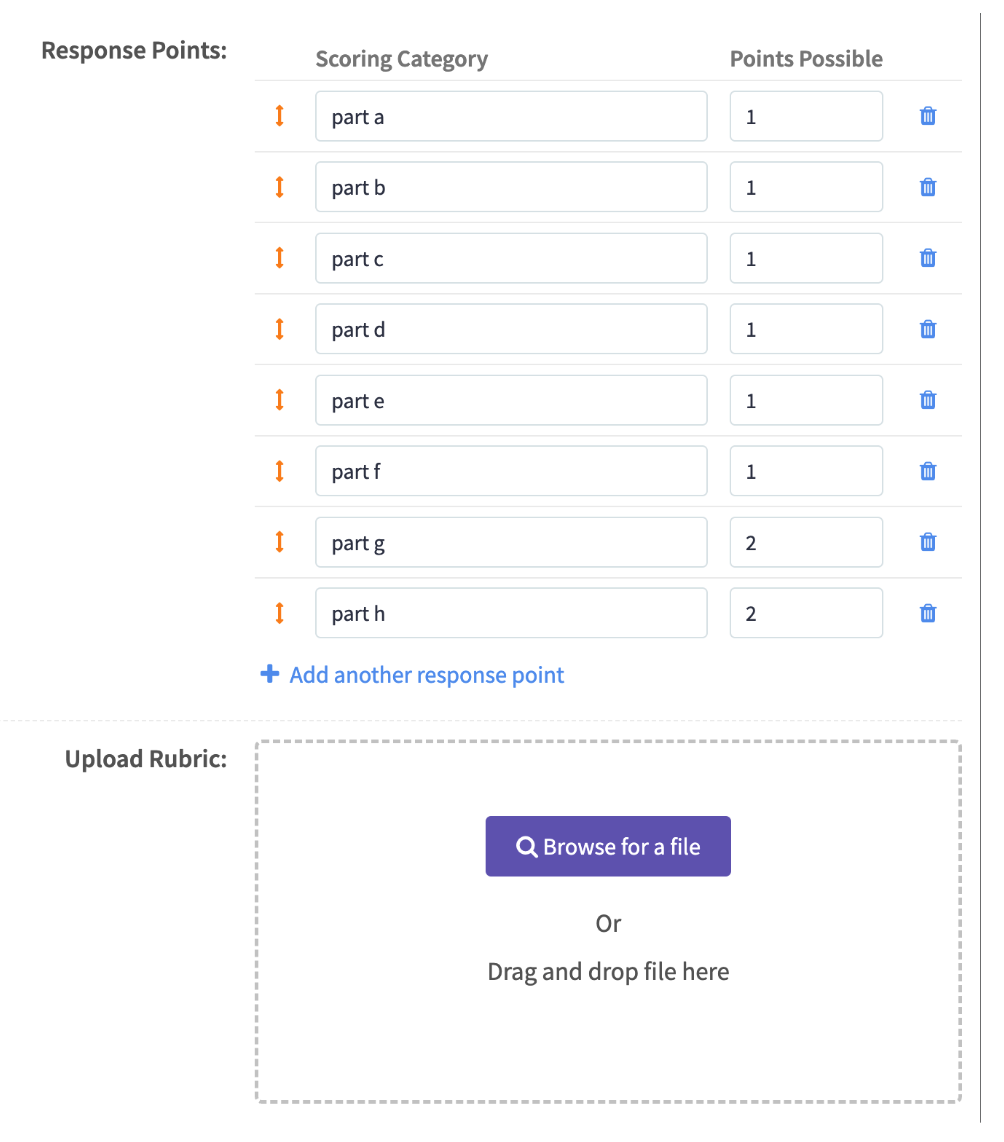
Task: Focus the part g category text field
Action: coord(511,542)
